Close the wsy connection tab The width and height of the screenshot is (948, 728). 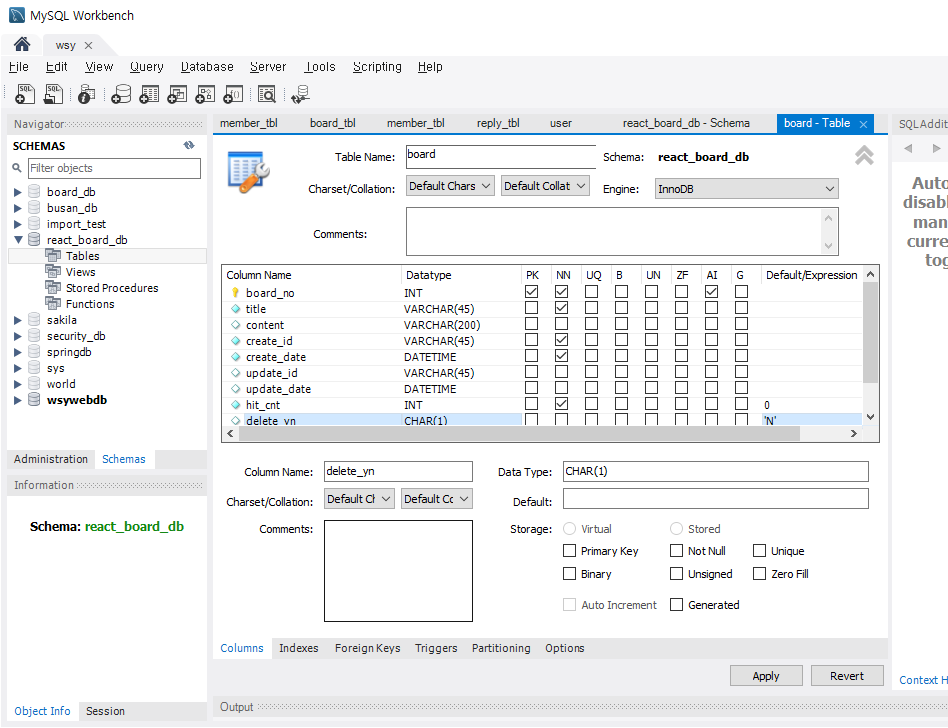(88, 45)
